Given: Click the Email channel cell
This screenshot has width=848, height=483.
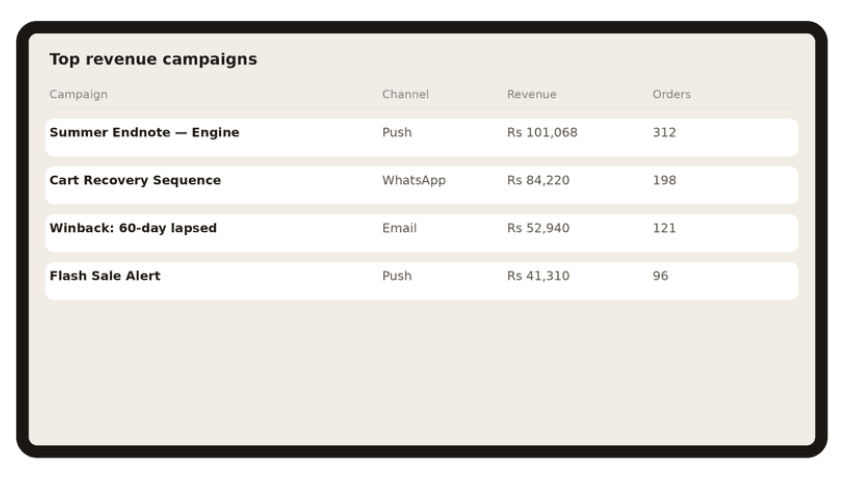Looking at the screenshot, I should [399, 228].
